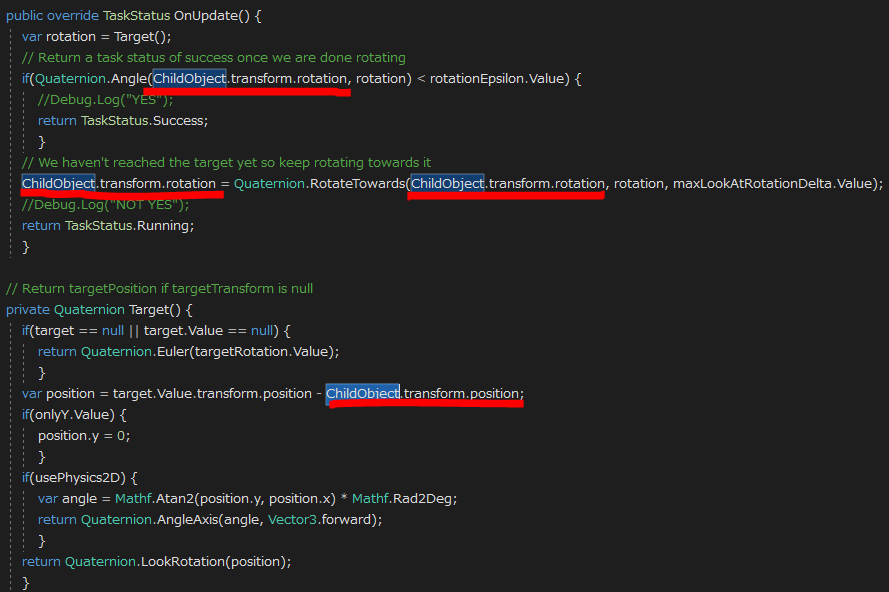Click the usePhysics2D condition
The image size is (889, 592).
coord(79,477)
